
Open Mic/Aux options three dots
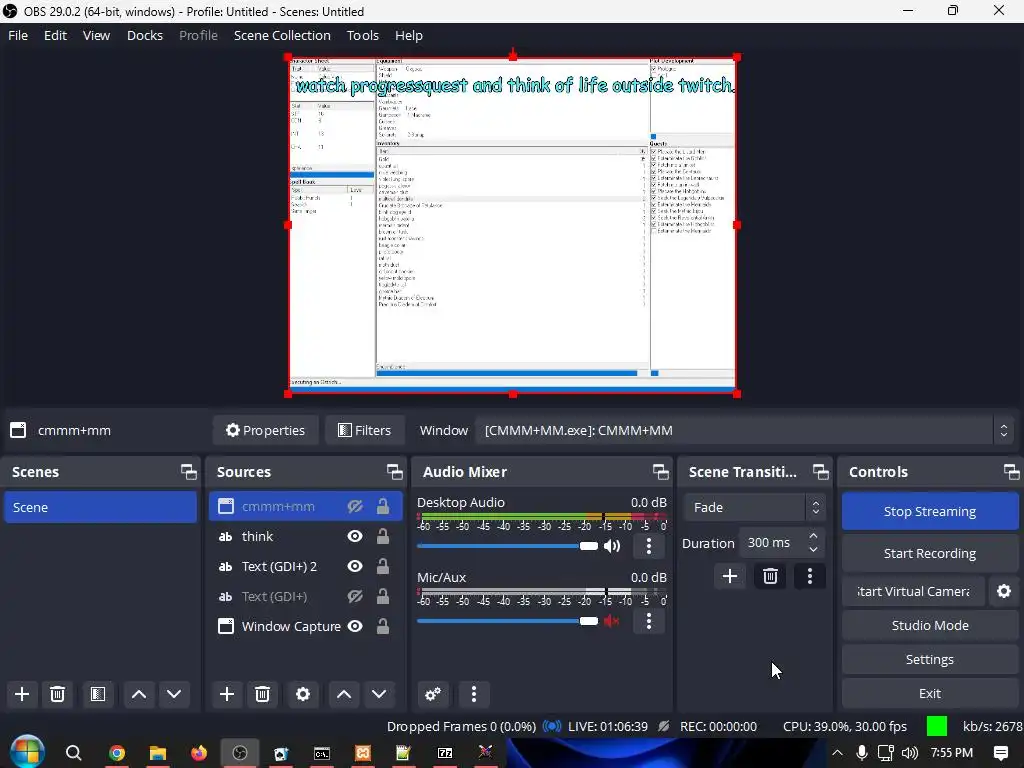coord(648,621)
